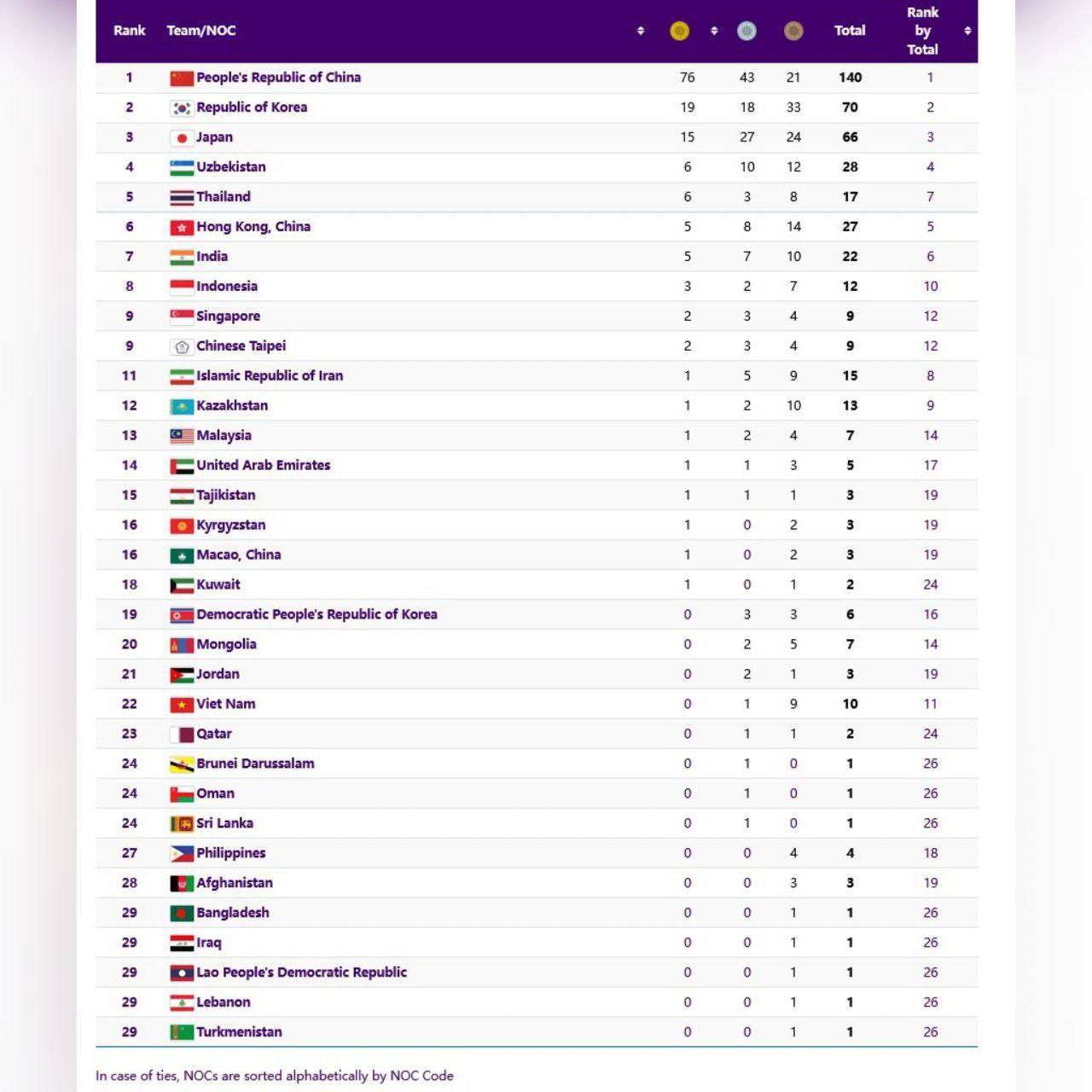Sort by Rank by Total arrow
Viewport: 1092px width, 1092px height.
pos(967,32)
